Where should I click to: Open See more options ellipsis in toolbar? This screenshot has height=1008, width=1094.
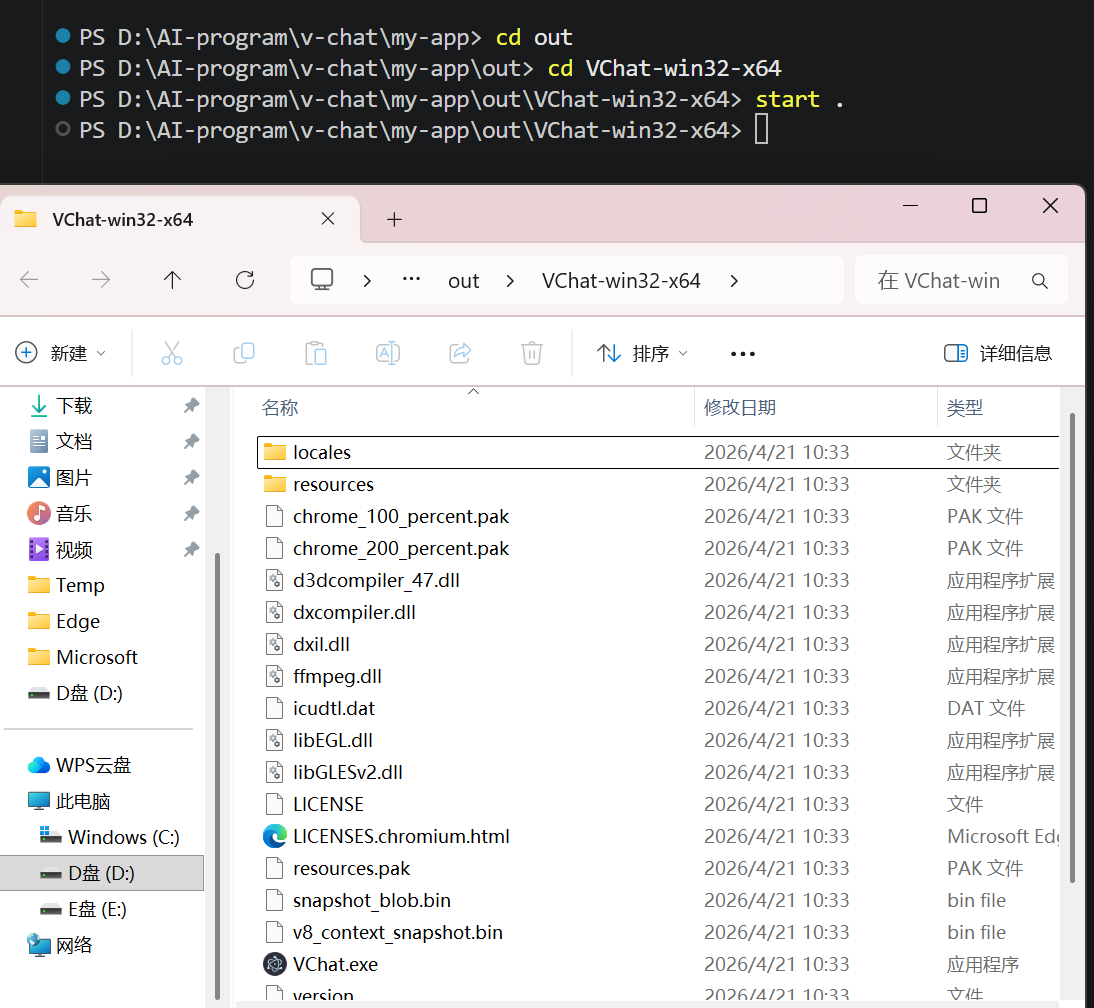[742, 354]
